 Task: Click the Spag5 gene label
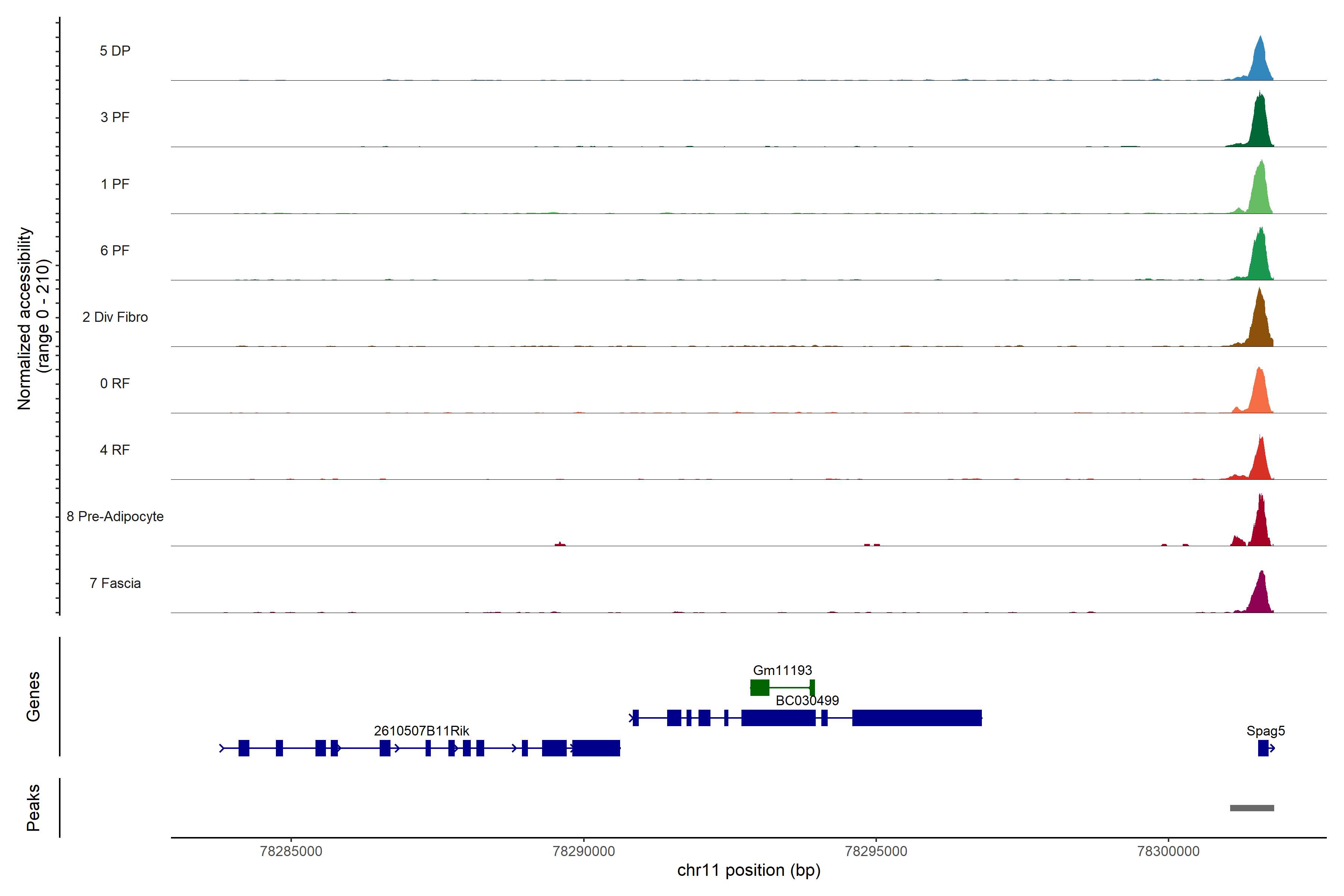pyautogui.click(x=1266, y=731)
